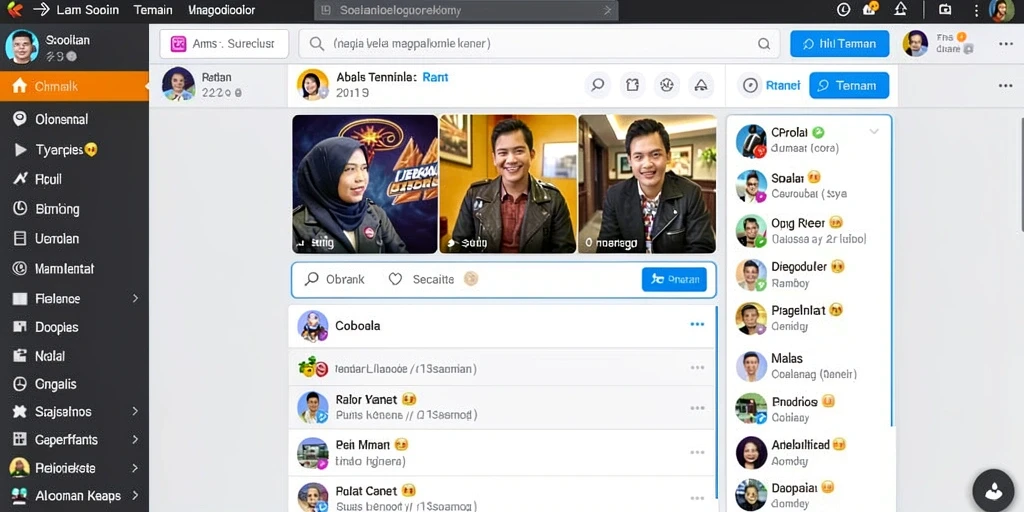This screenshot has height=512, width=1024.
Task: Click the Ams Surecfust button
Action: coord(224,44)
